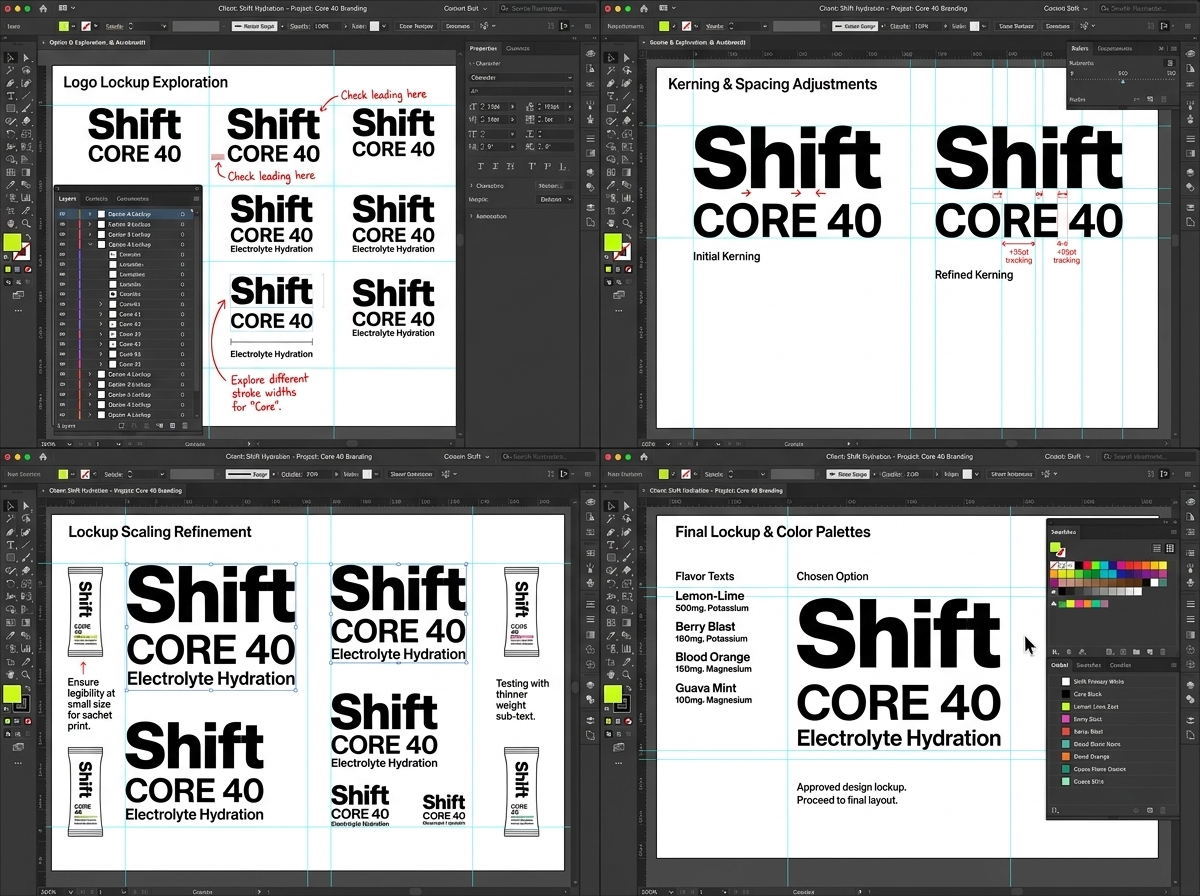Click the rightmost text button in bottom-right control bar
The width and height of the screenshot is (1200, 896).
(x=1012, y=474)
